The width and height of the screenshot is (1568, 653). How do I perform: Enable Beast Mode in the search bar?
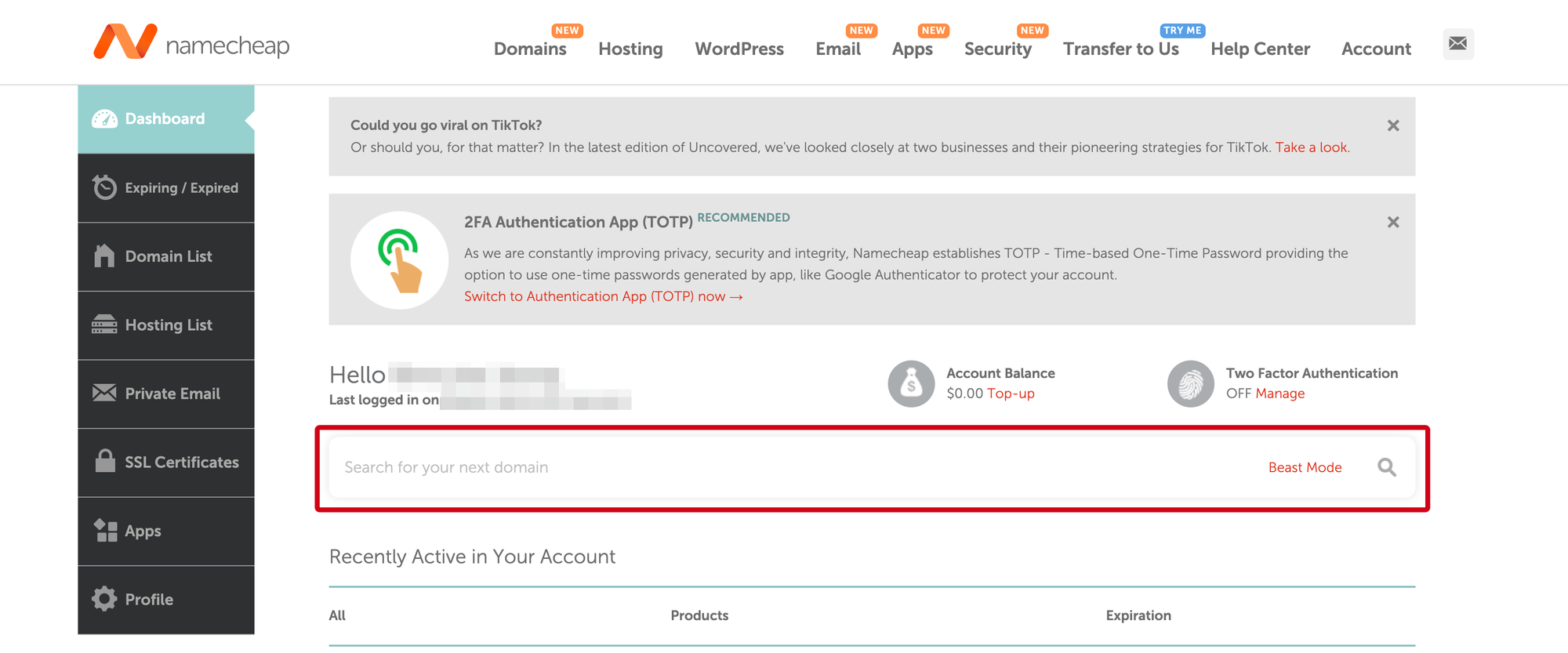pyautogui.click(x=1305, y=467)
